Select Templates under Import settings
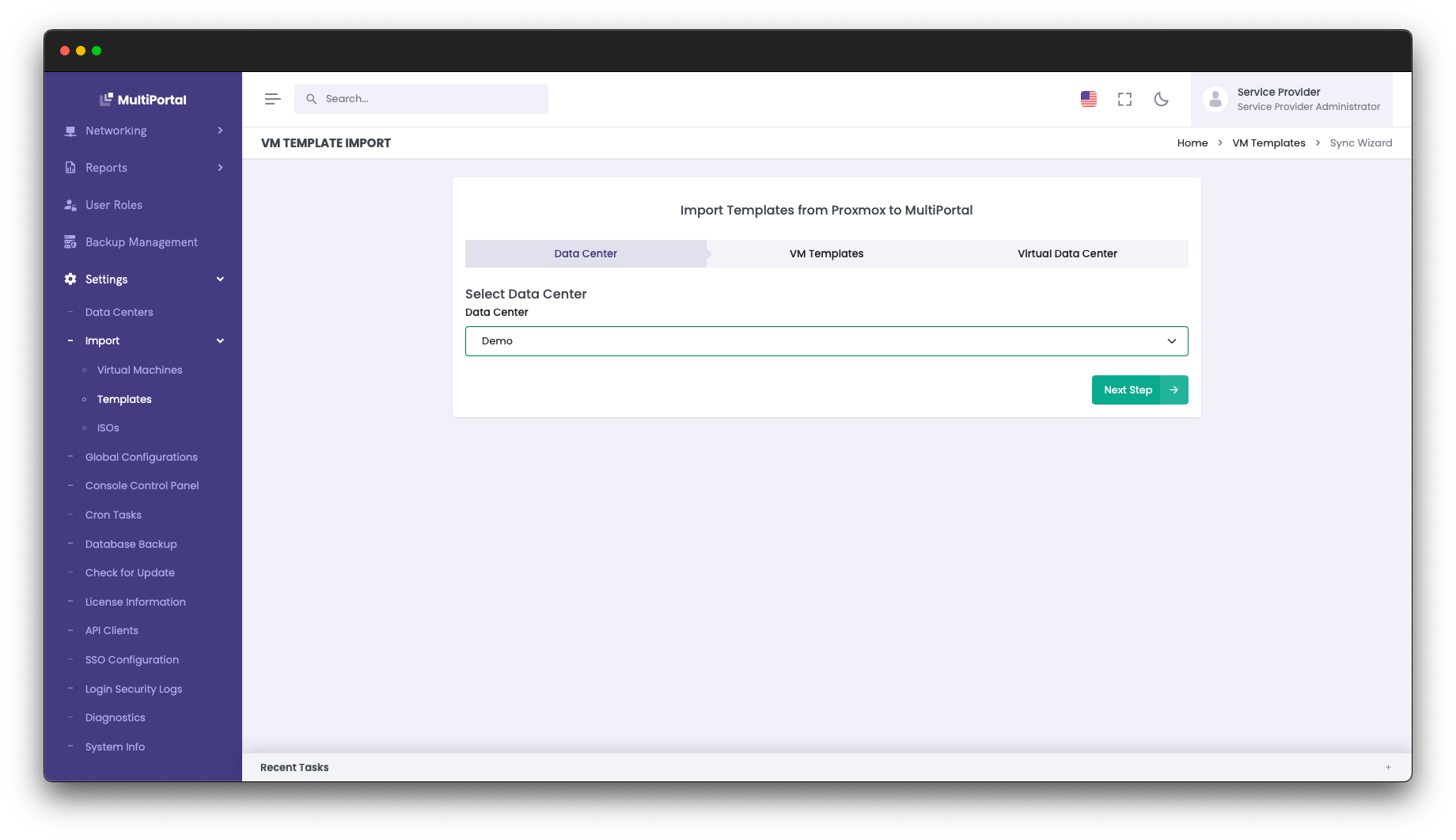Image resolution: width=1456 pixels, height=840 pixels. (123, 399)
